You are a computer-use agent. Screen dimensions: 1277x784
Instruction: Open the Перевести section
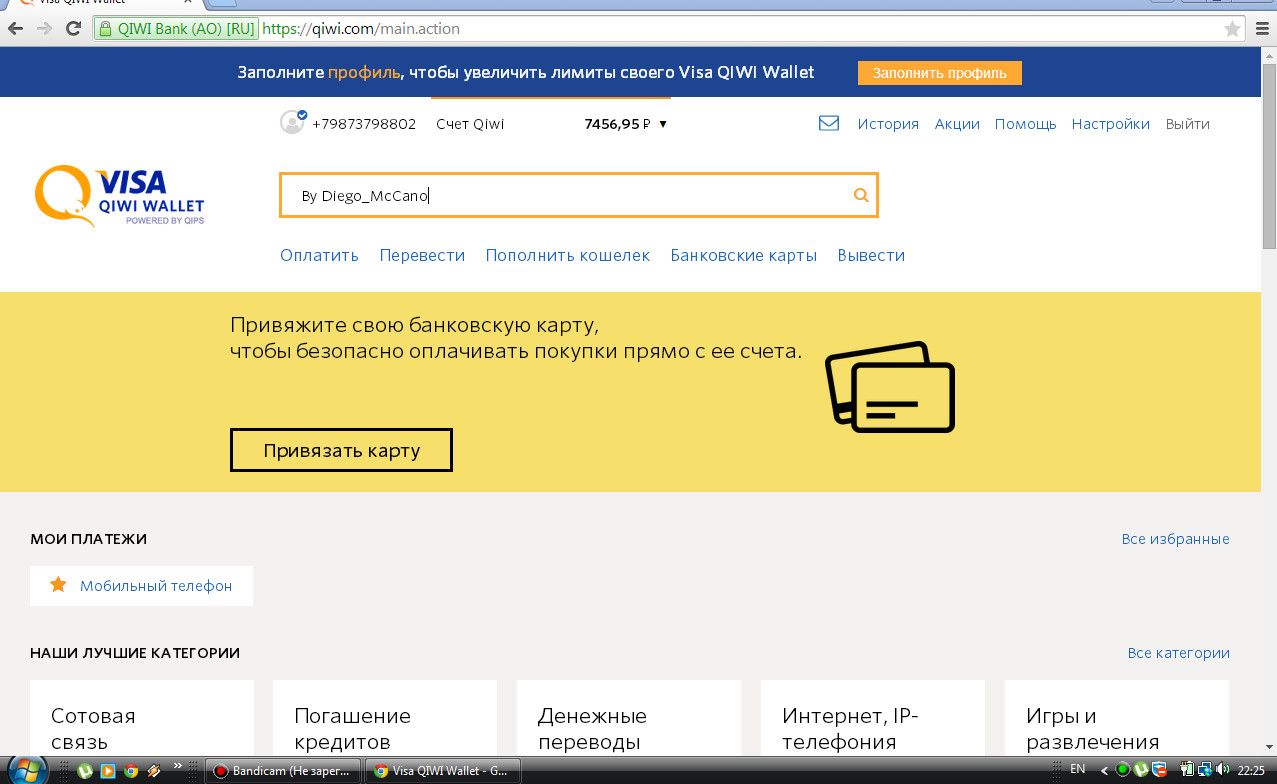(422, 255)
